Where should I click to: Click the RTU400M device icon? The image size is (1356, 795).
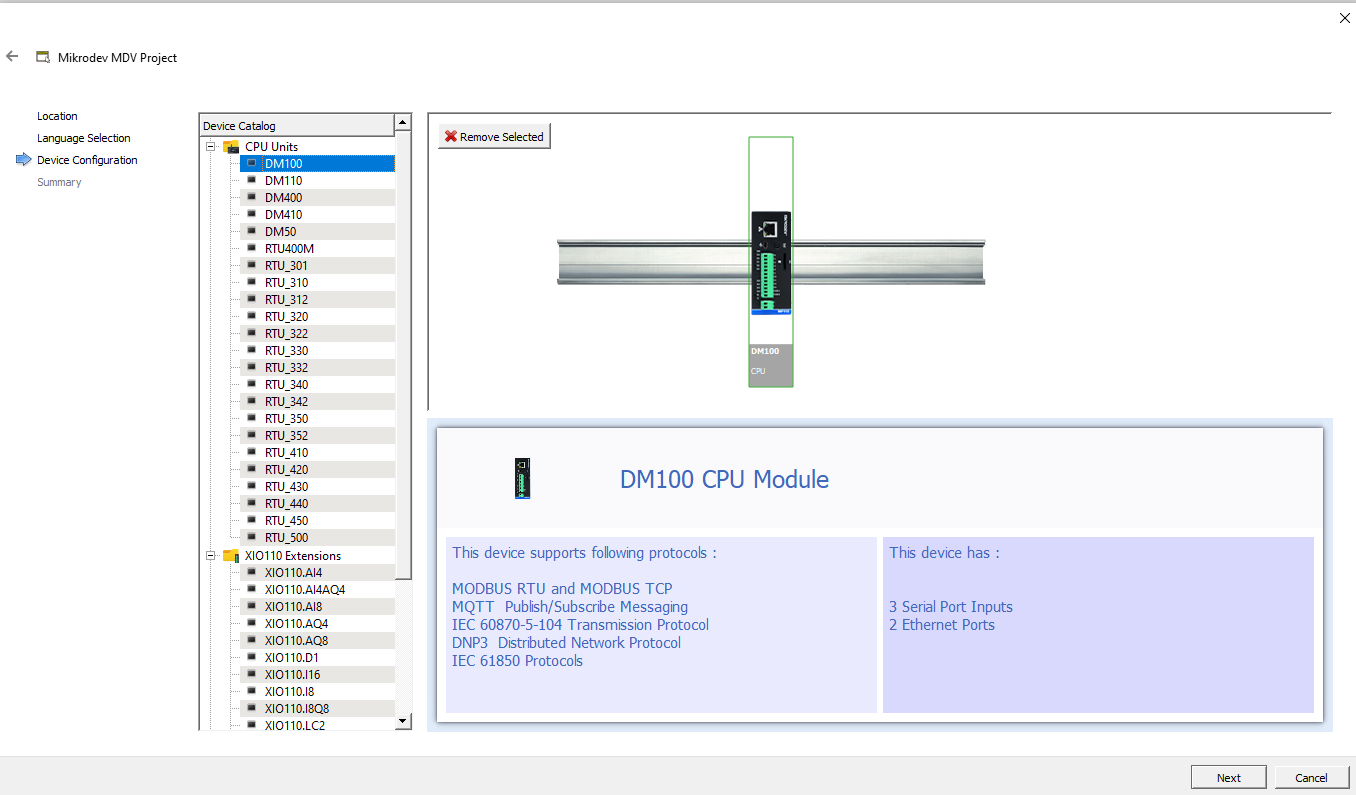[252, 248]
